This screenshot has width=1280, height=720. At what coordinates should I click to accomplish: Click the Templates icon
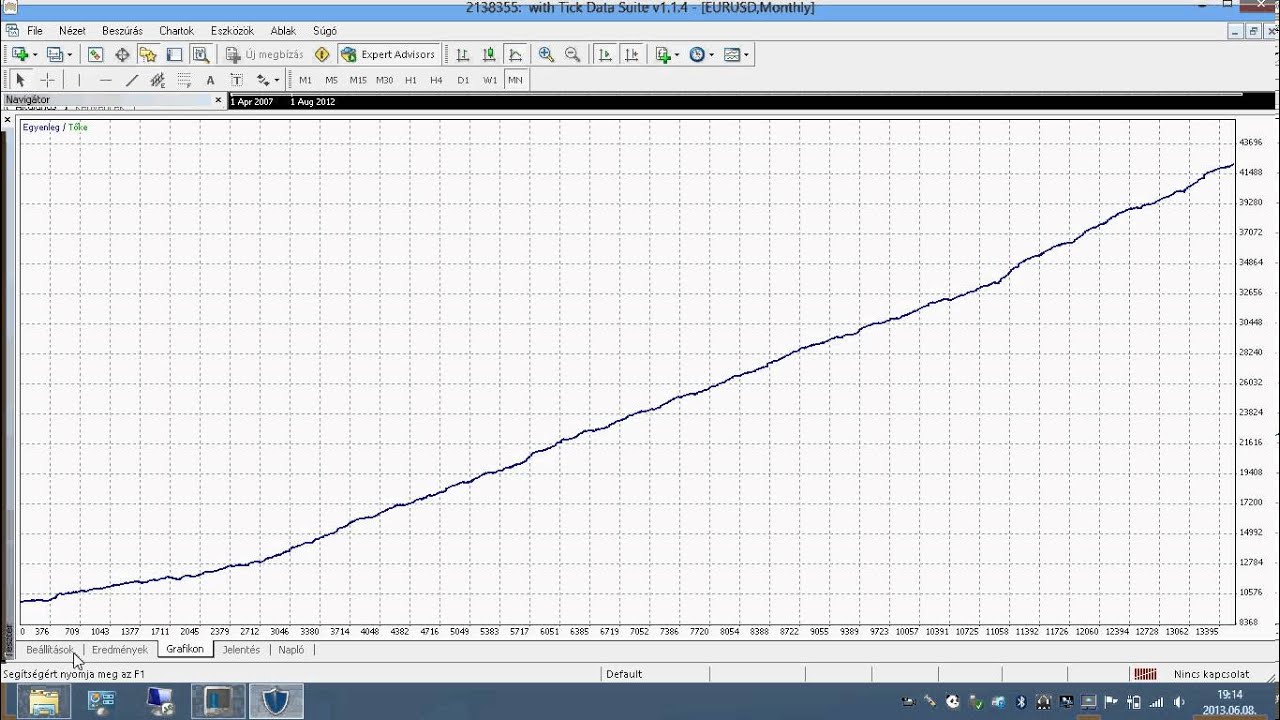click(731, 55)
